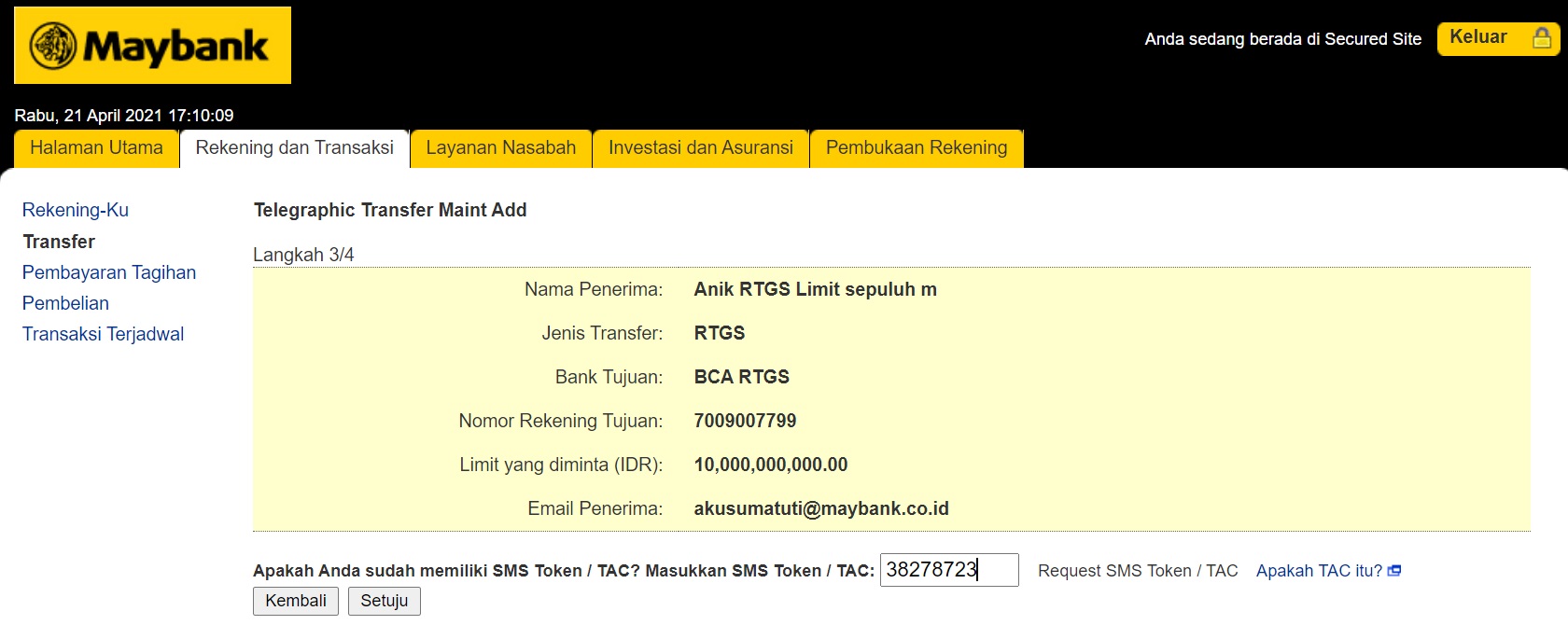Go to Pembayaran Tagihan
This screenshot has width=1568, height=625.
pos(109,272)
